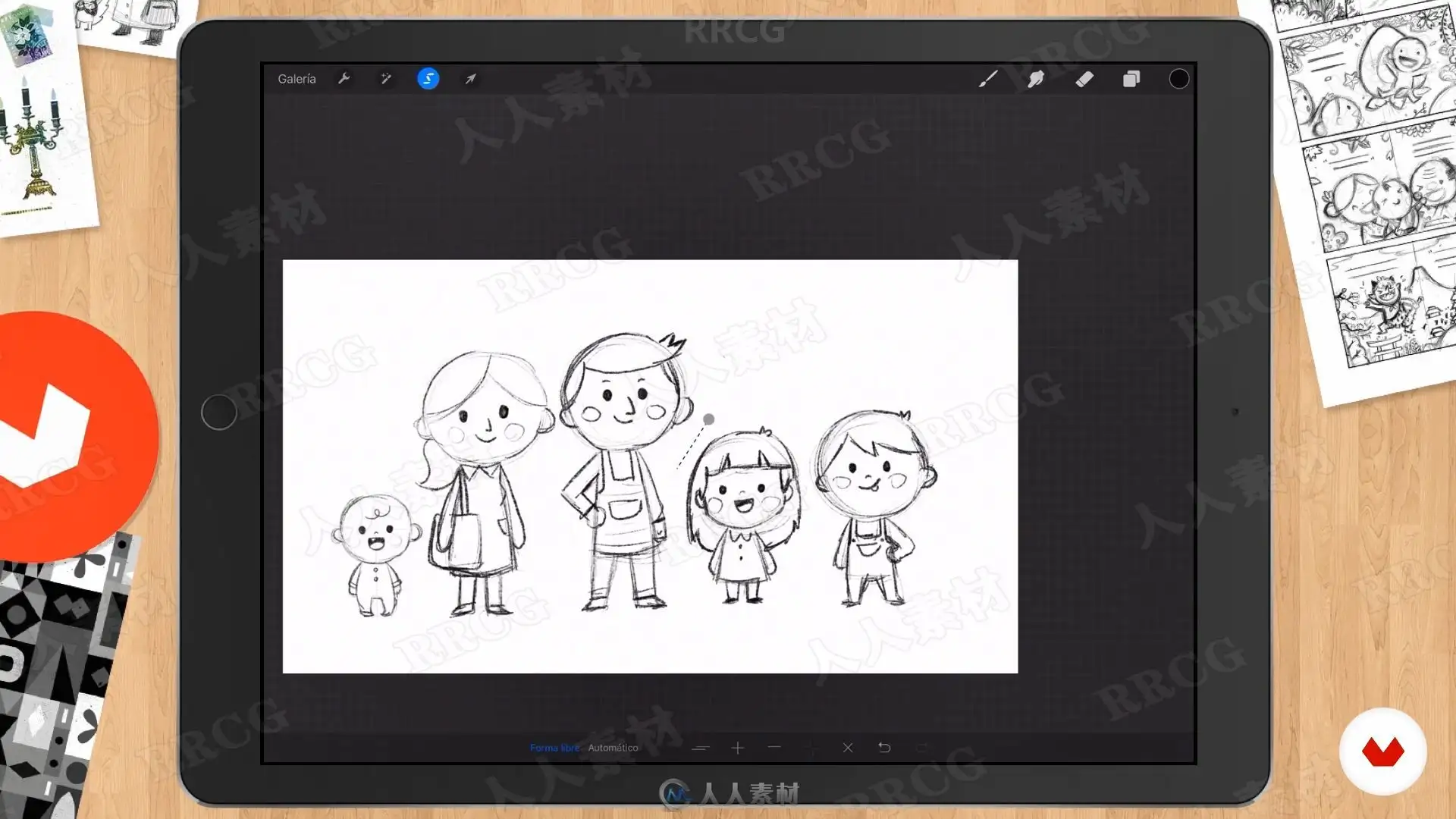Open the Galería view
1456x819 pixels.
pyautogui.click(x=297, y=79)
